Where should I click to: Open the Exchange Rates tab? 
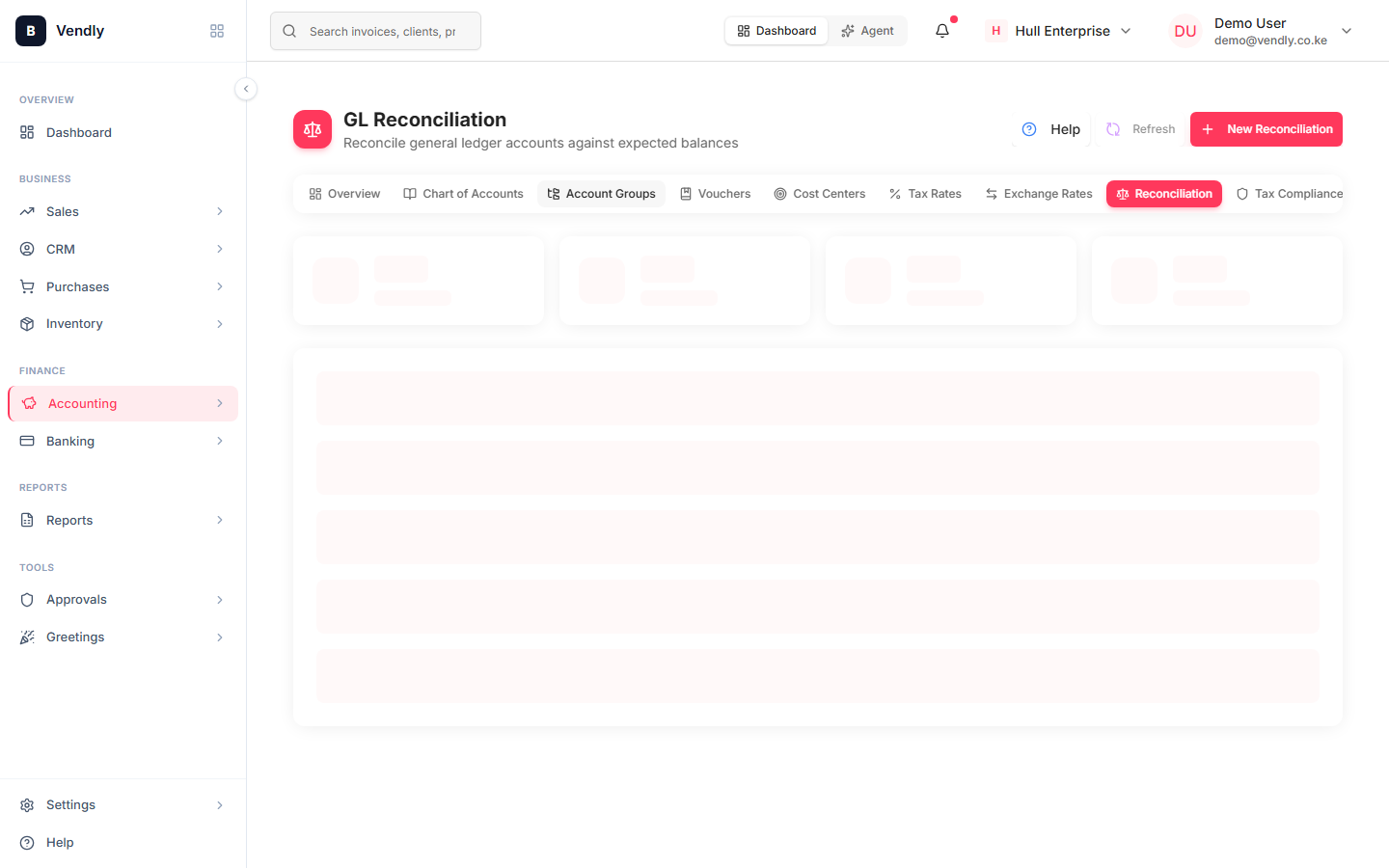point(1039,194)
